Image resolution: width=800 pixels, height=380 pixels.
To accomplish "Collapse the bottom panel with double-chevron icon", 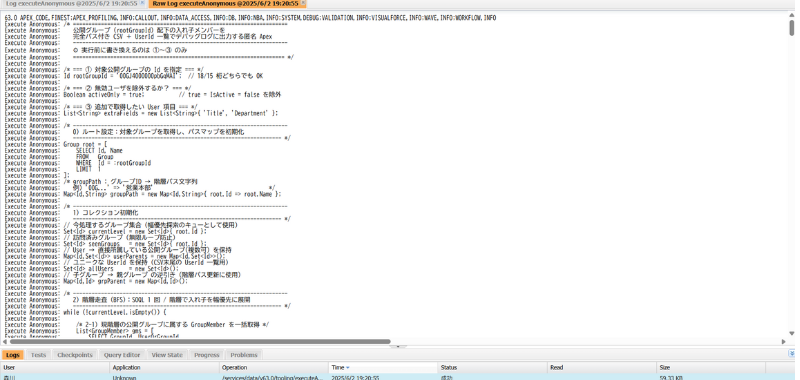I will coord(792,353).
